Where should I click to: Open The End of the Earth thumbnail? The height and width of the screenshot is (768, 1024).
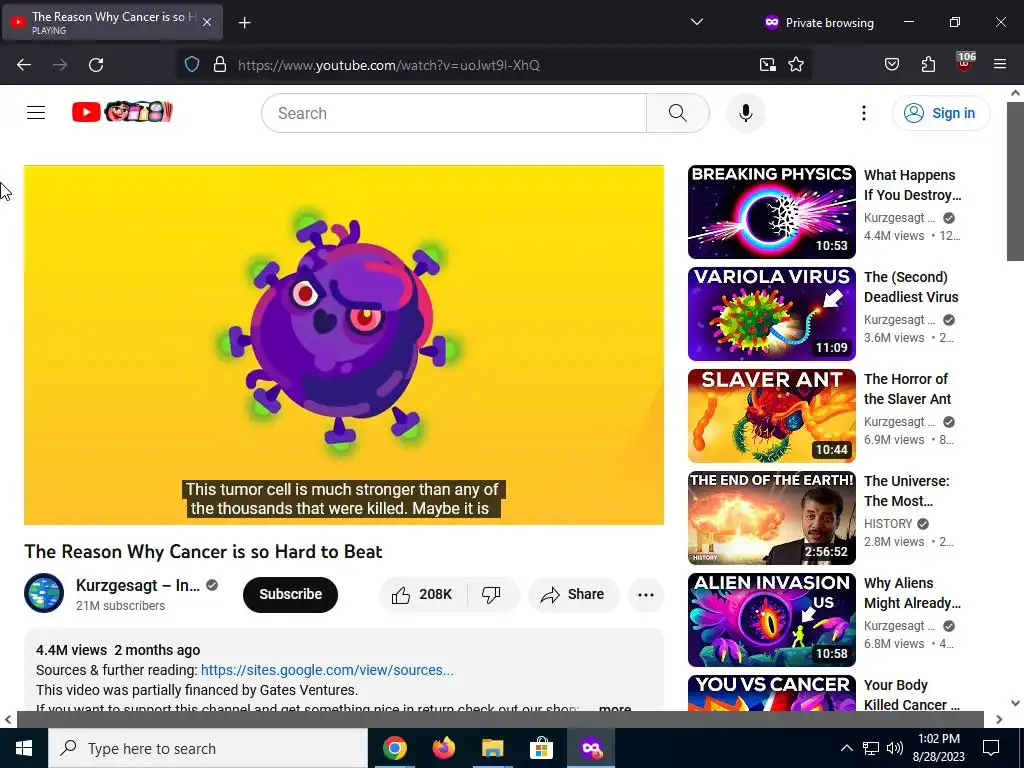point(771,517)
